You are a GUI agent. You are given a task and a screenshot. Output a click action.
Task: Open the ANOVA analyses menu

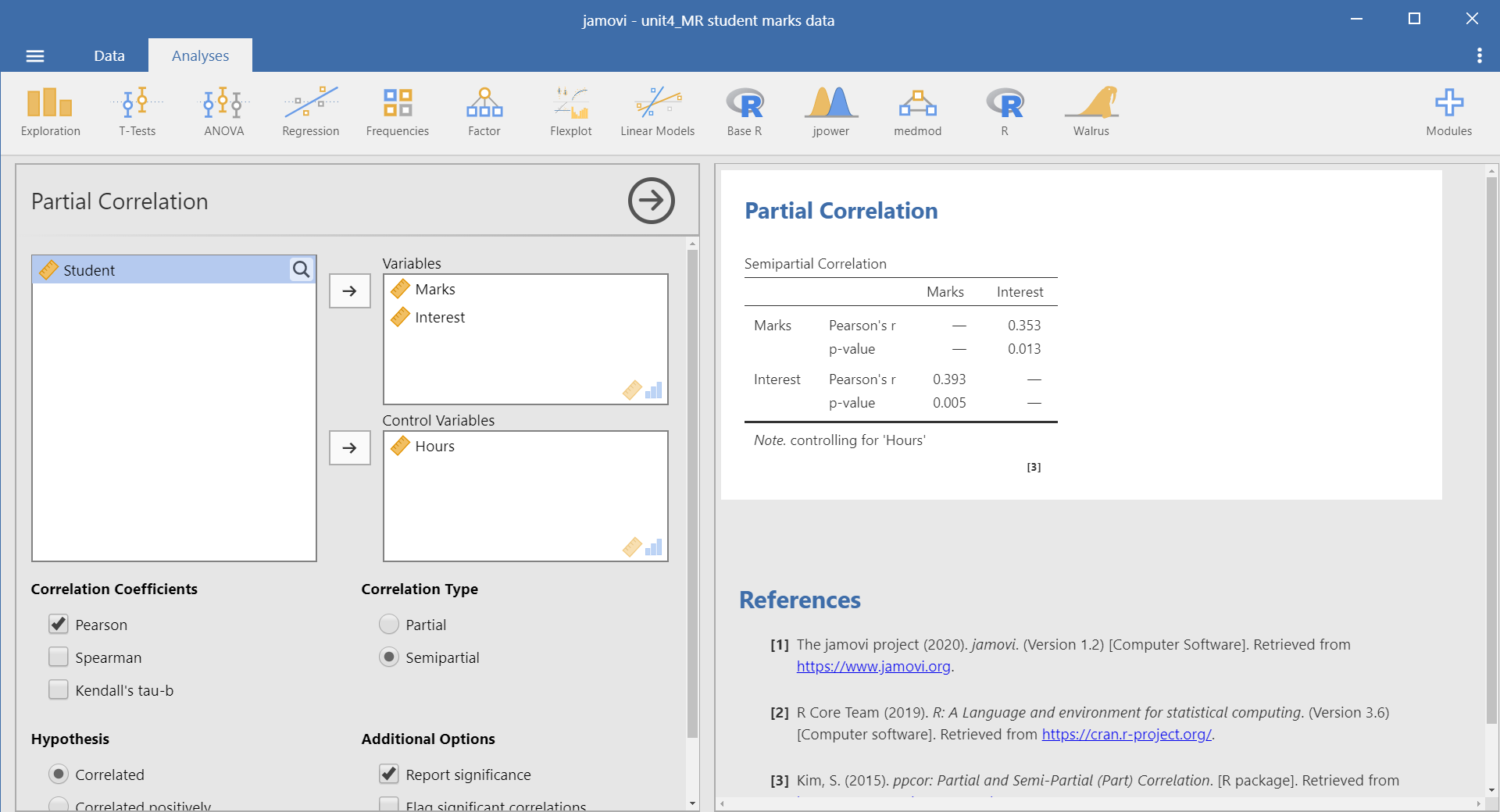point(224,112)
